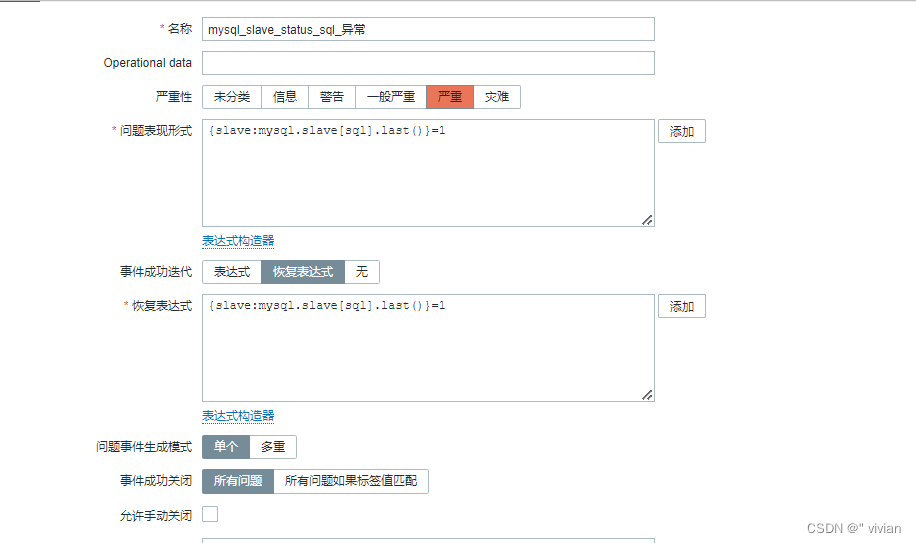The height and width of the screenshot is (543, 916).
Task: Select severity 灾难
Action: click(x=497, y=97)
